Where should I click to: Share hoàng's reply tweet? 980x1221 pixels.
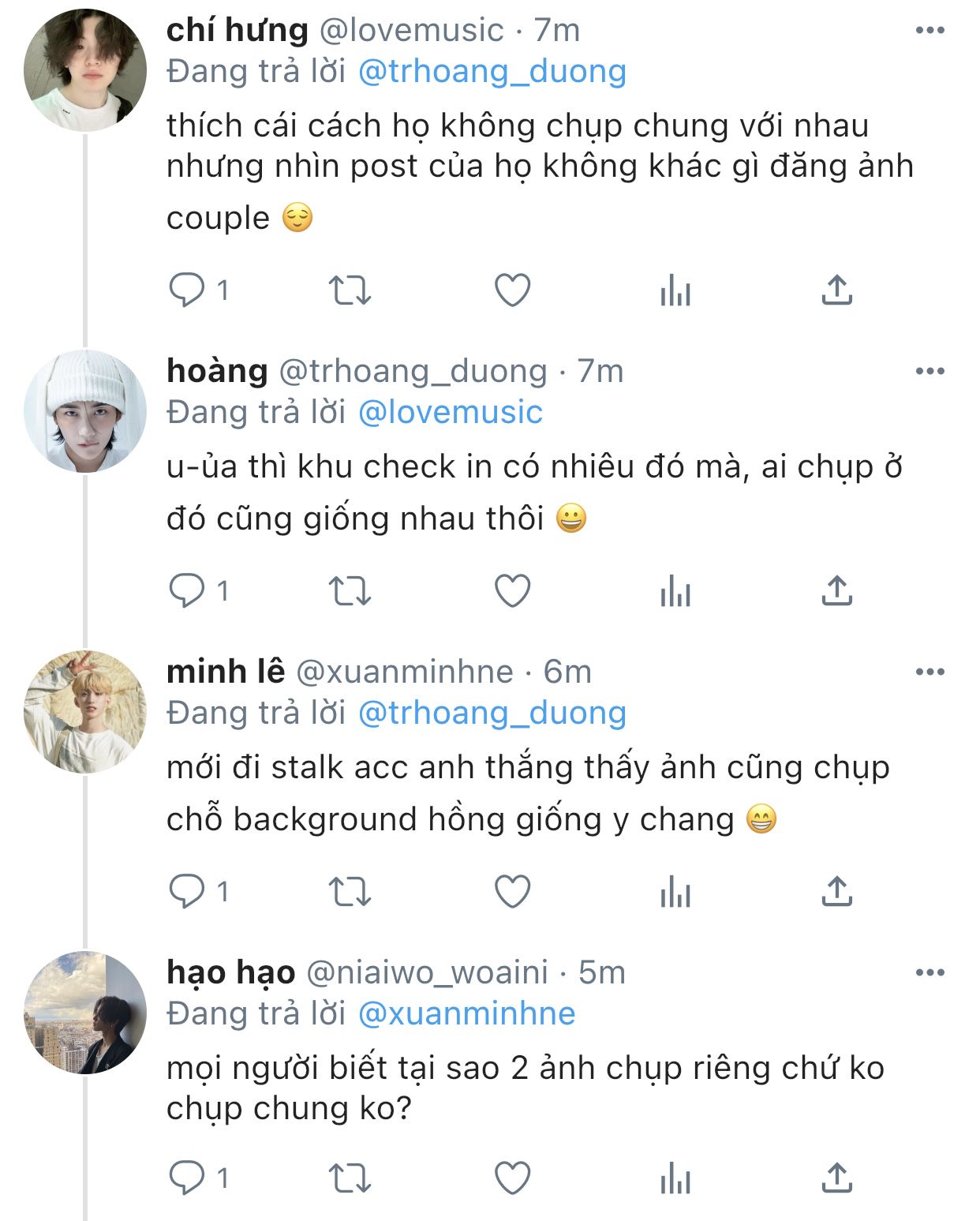tap(836, 591)
